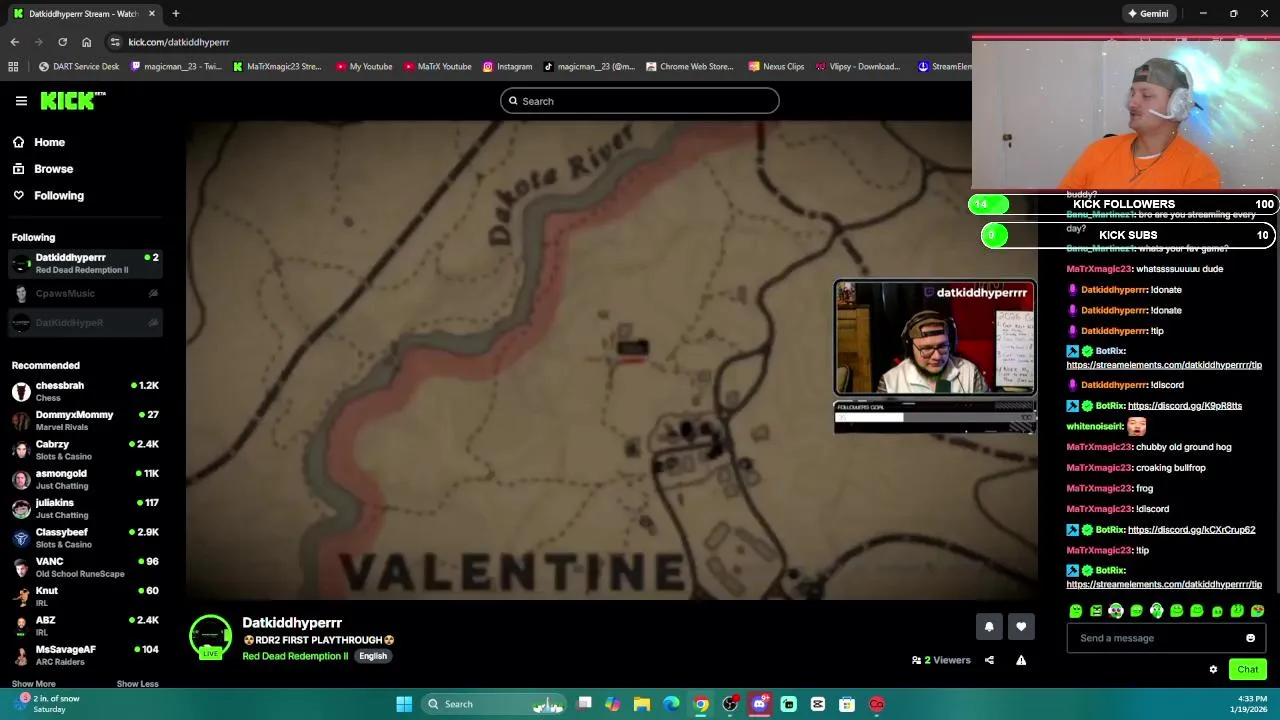The width and height of the screenshot is (1280, 720).
Task: Open the Red Dead Redemption II category link
Action: (x=295, y=656)
